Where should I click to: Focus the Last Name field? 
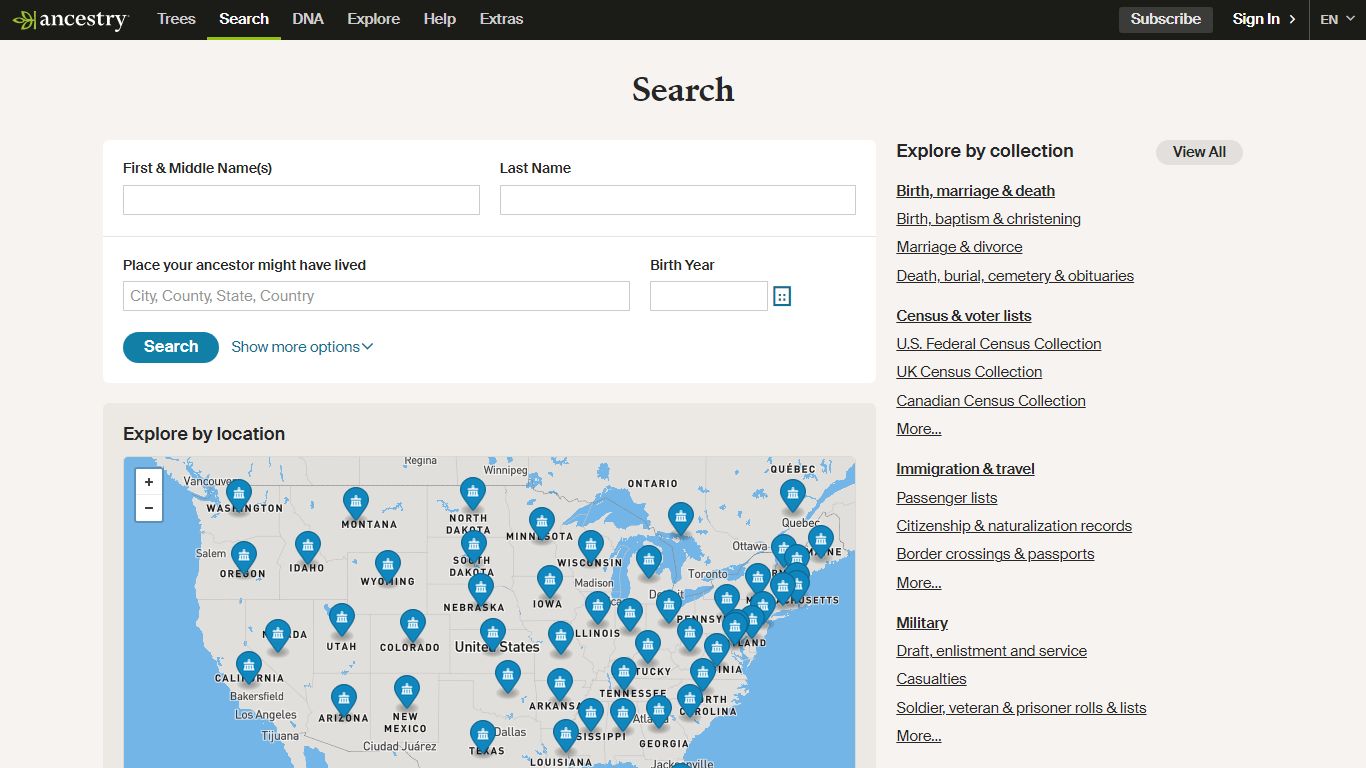point(678,200)
